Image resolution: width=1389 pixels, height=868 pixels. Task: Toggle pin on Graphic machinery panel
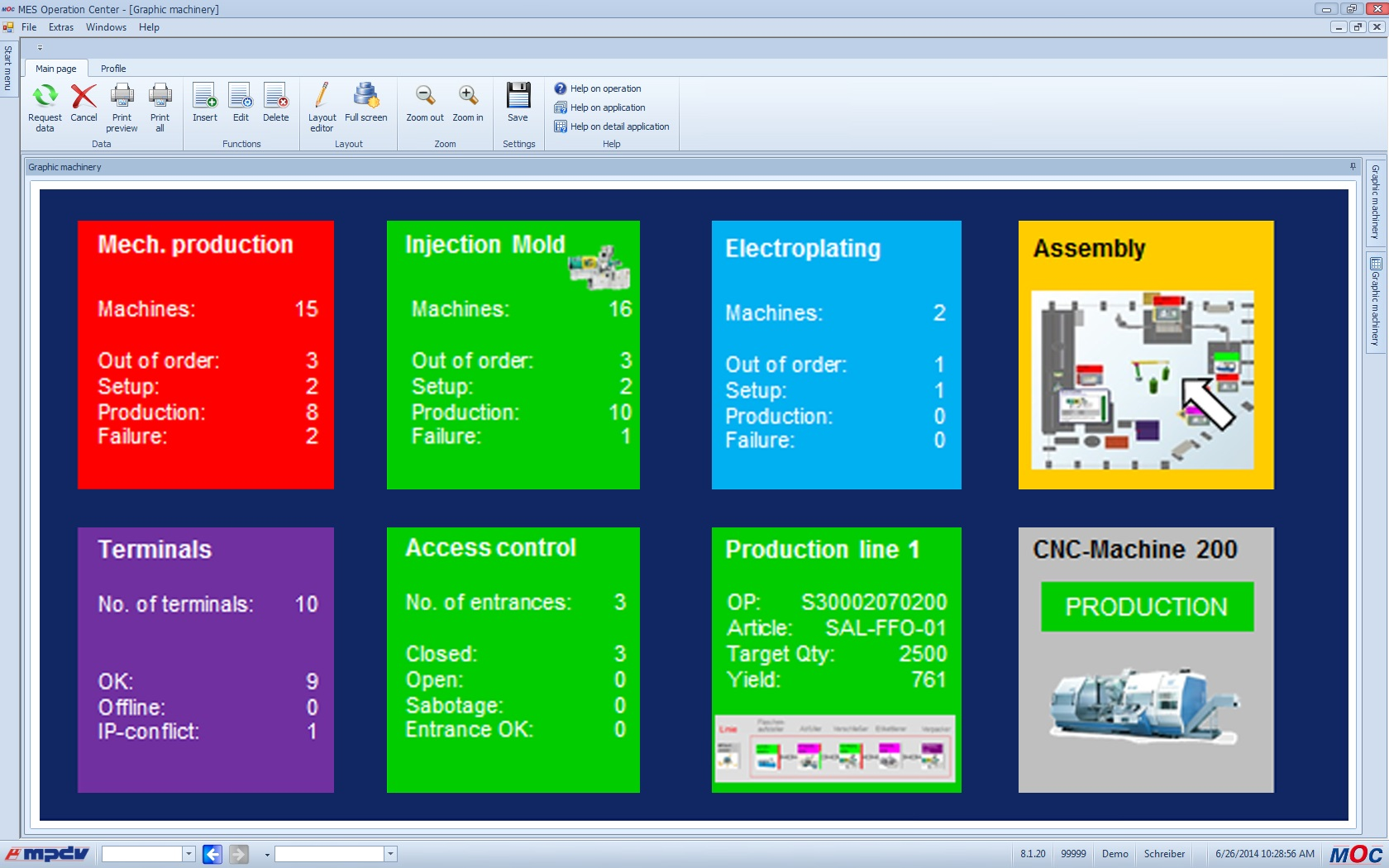pyautogui.click(x=1353, y=167)
